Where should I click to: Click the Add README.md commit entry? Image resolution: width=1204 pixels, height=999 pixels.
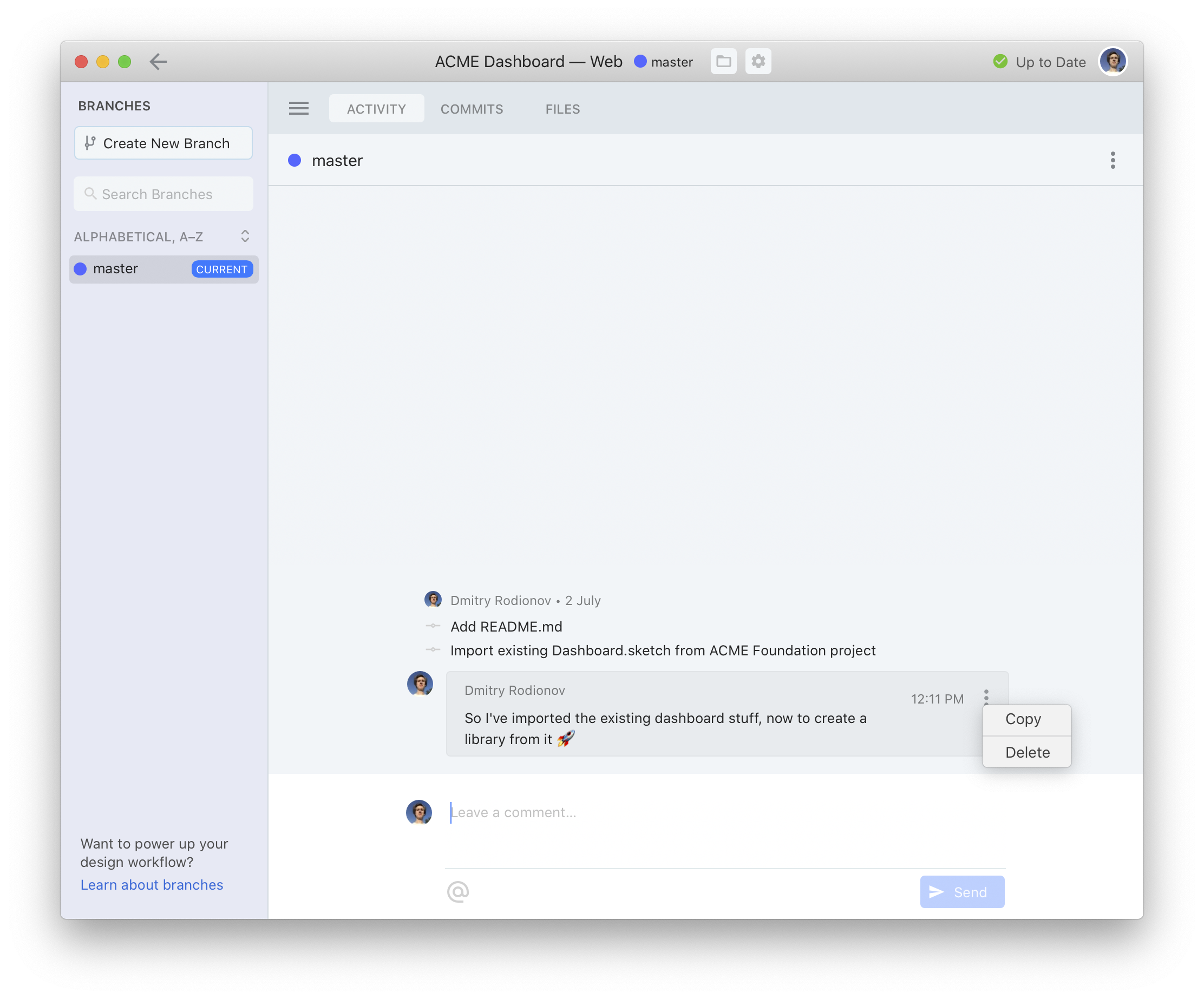pos(506,627)
